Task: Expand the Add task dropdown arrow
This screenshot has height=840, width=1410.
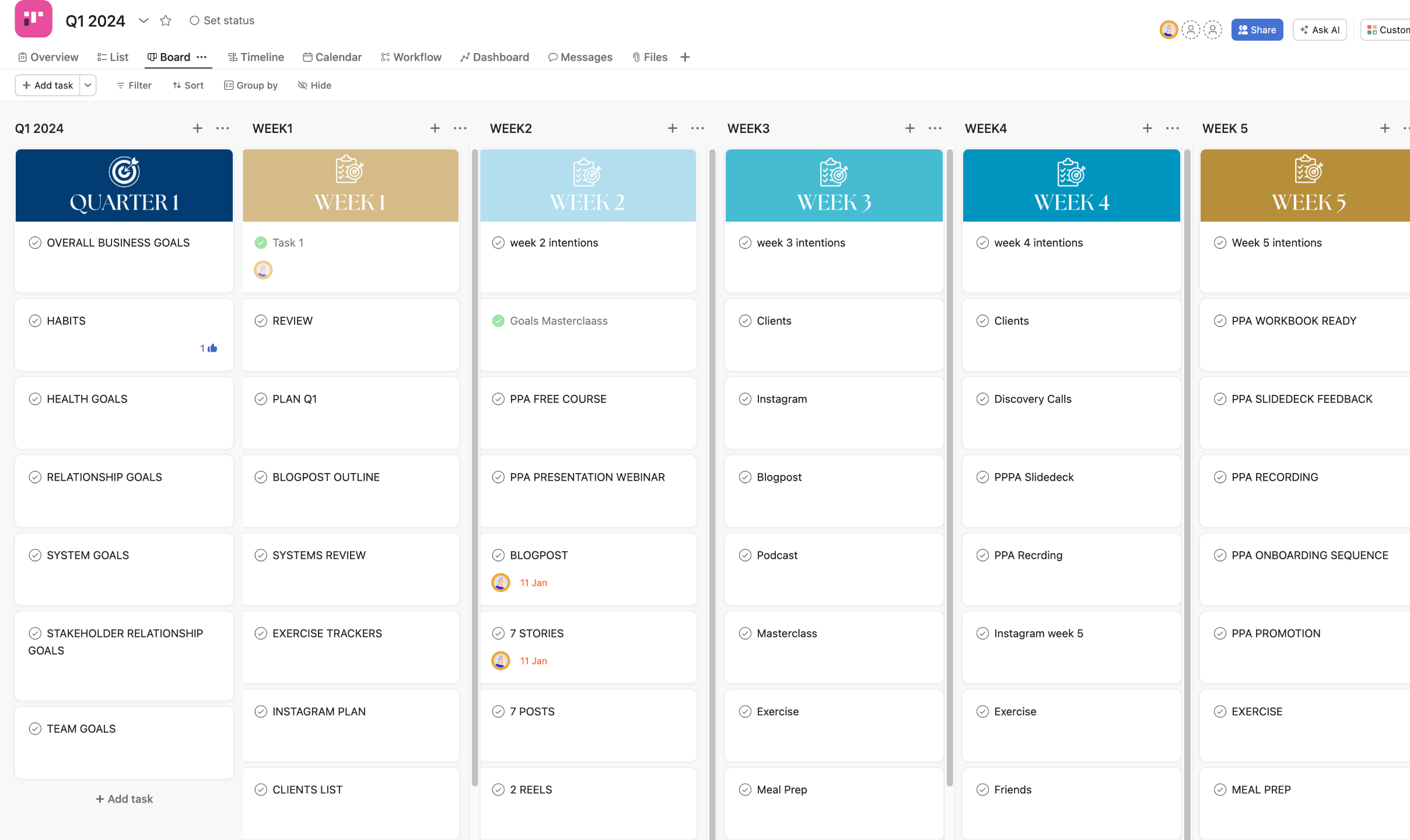Action: coord(88,85)
